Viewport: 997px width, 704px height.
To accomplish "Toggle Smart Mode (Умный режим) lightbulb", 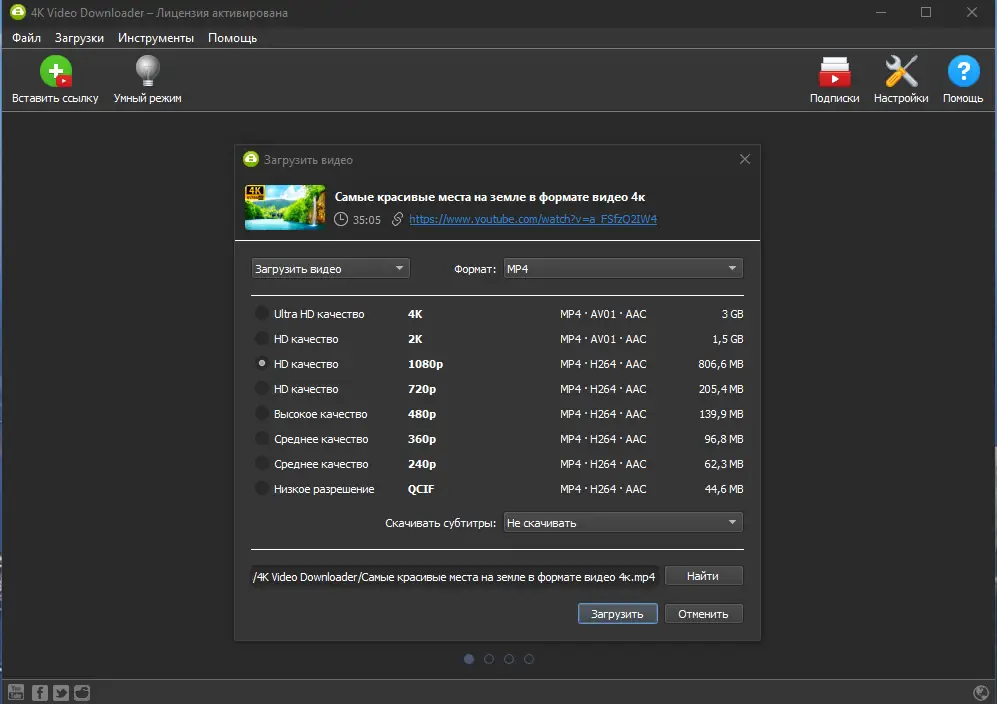I will pos(148,71).
